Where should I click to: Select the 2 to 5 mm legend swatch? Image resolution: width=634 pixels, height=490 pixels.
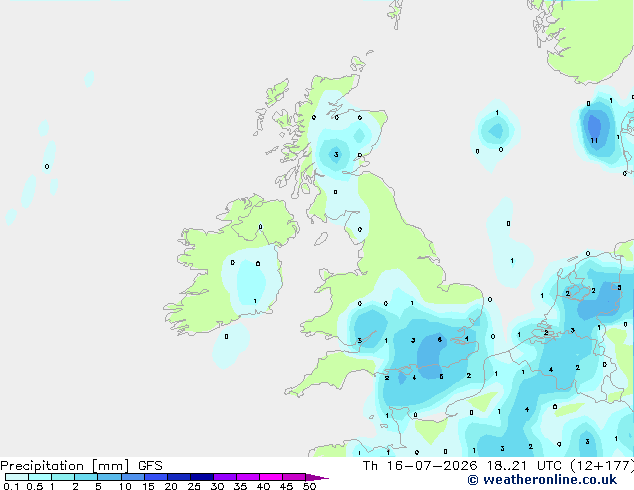(x=86, y=477)
